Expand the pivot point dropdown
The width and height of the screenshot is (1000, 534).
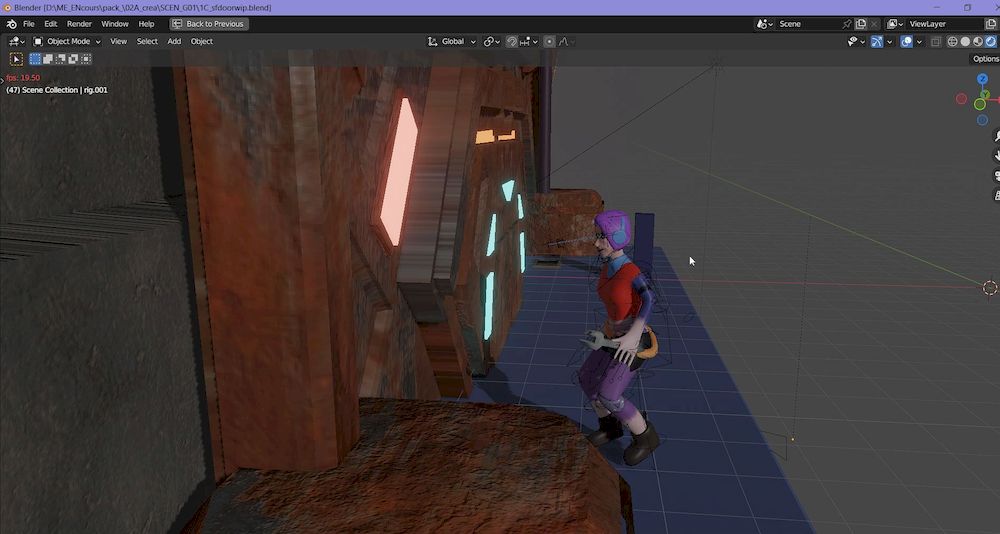pos(491,42)
